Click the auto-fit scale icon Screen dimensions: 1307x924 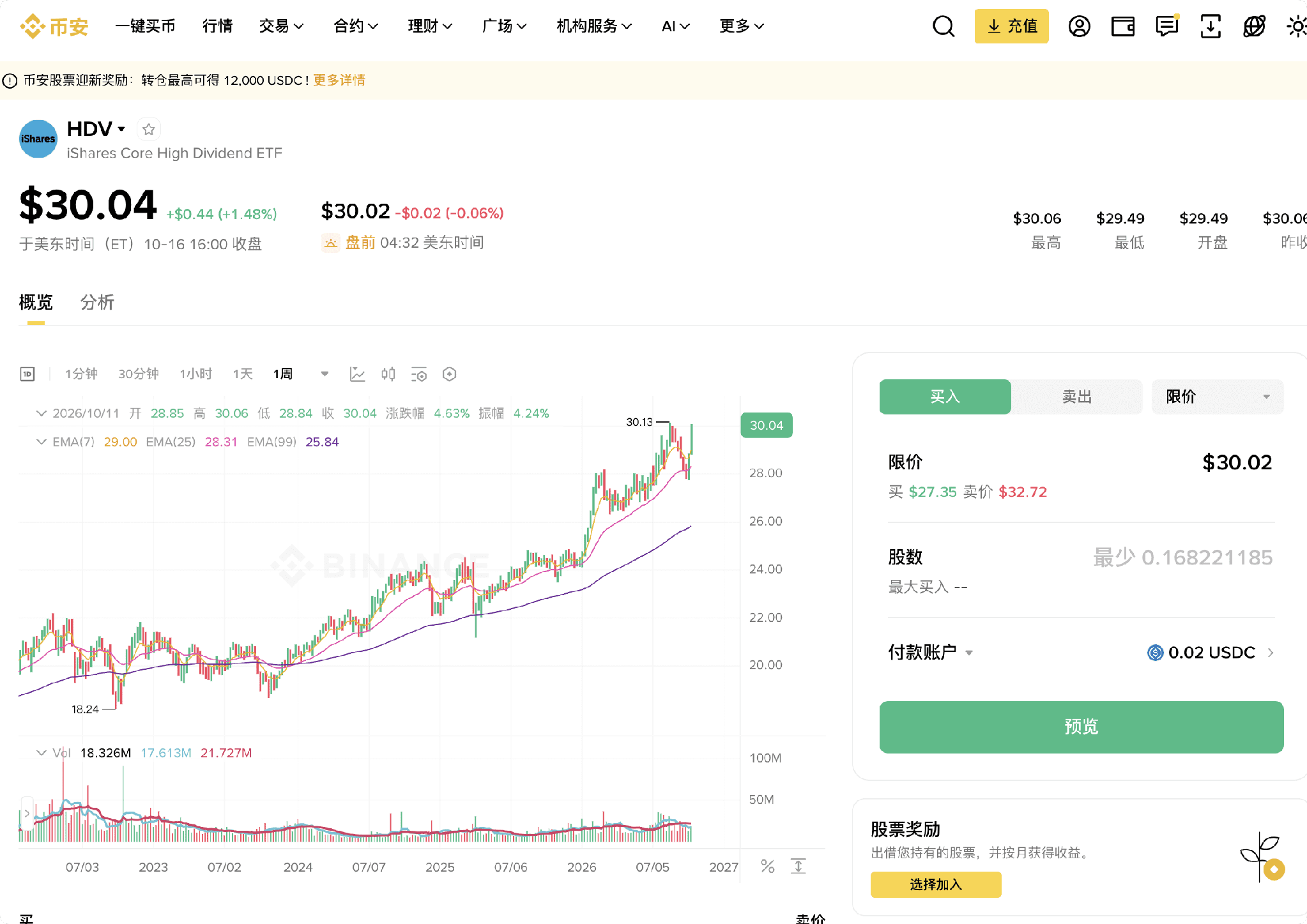coord(799,867)
